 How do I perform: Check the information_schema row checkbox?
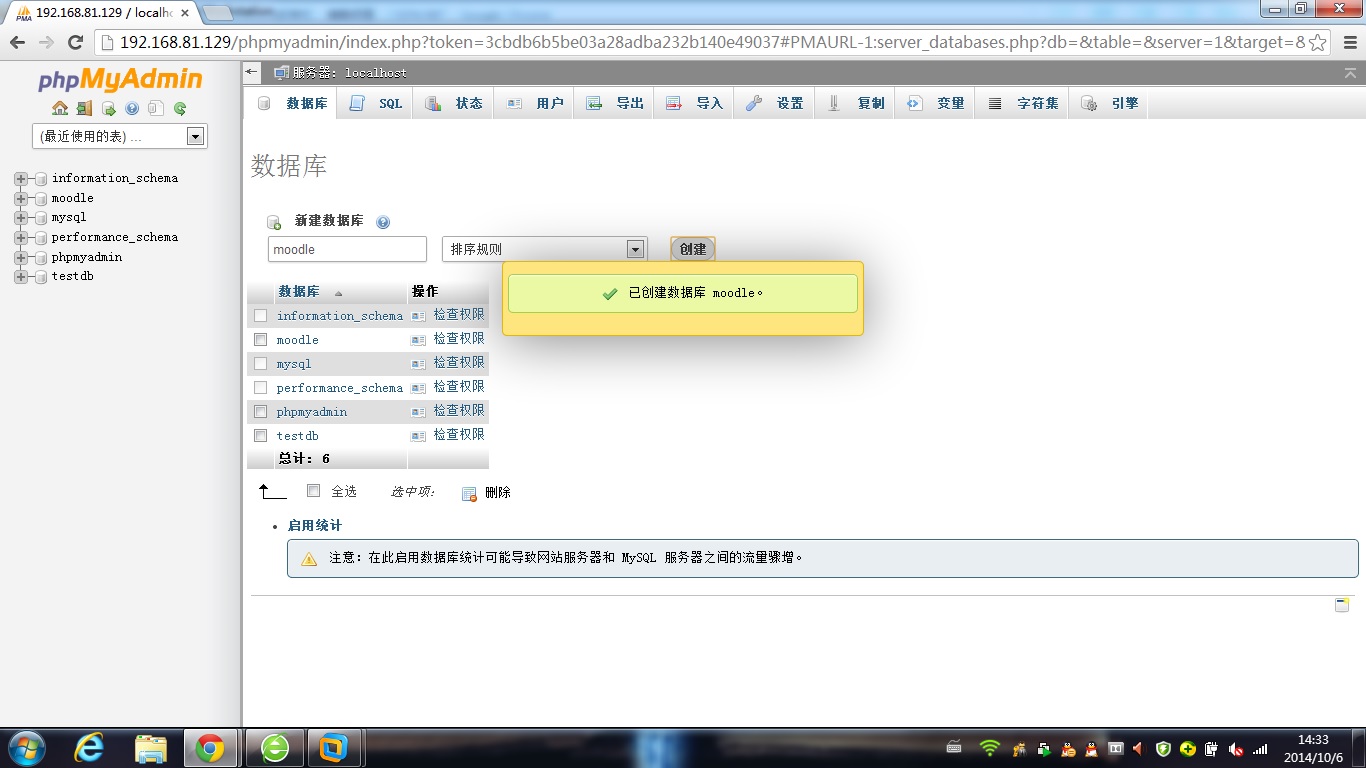coord(260,316)
